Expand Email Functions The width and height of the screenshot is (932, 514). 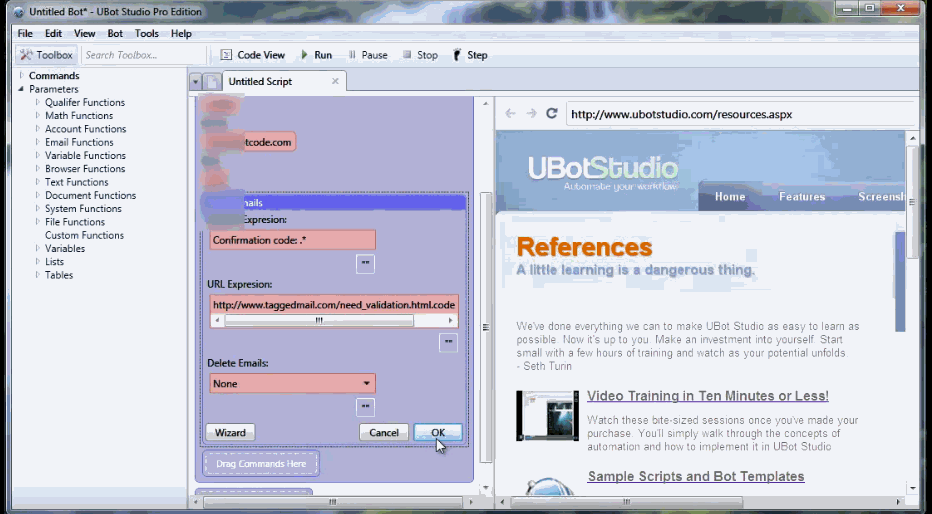click(x=37, y=142)
